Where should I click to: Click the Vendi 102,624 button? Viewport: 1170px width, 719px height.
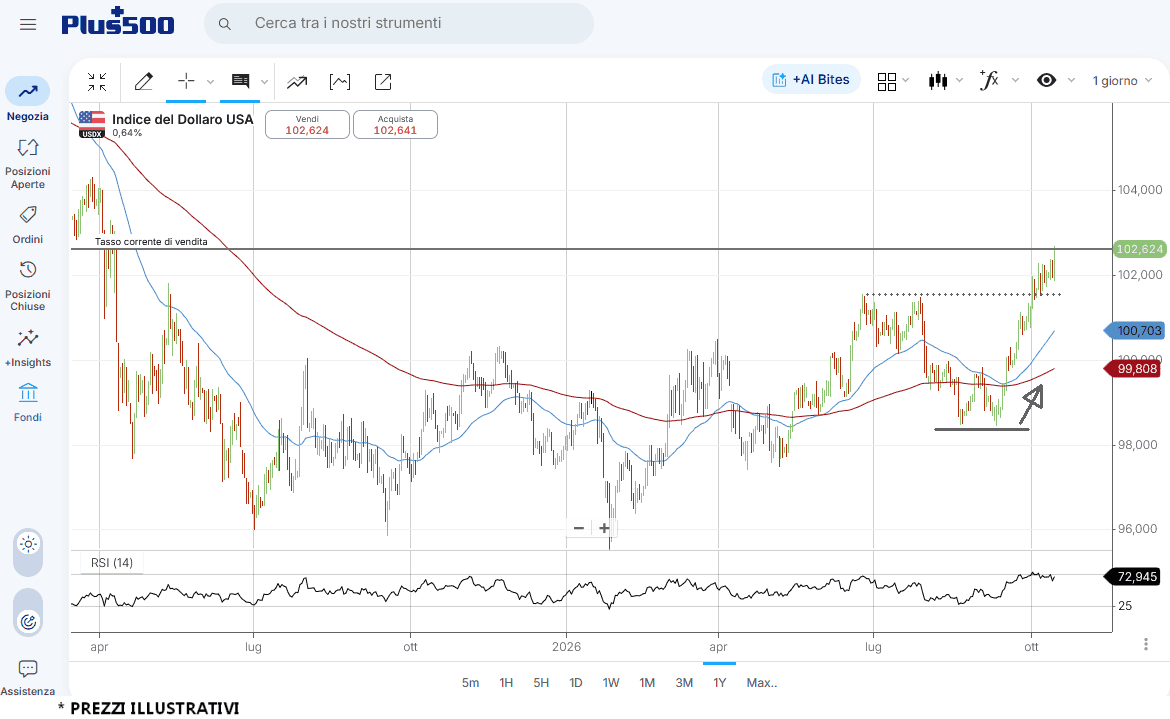(x=307, y=125)
